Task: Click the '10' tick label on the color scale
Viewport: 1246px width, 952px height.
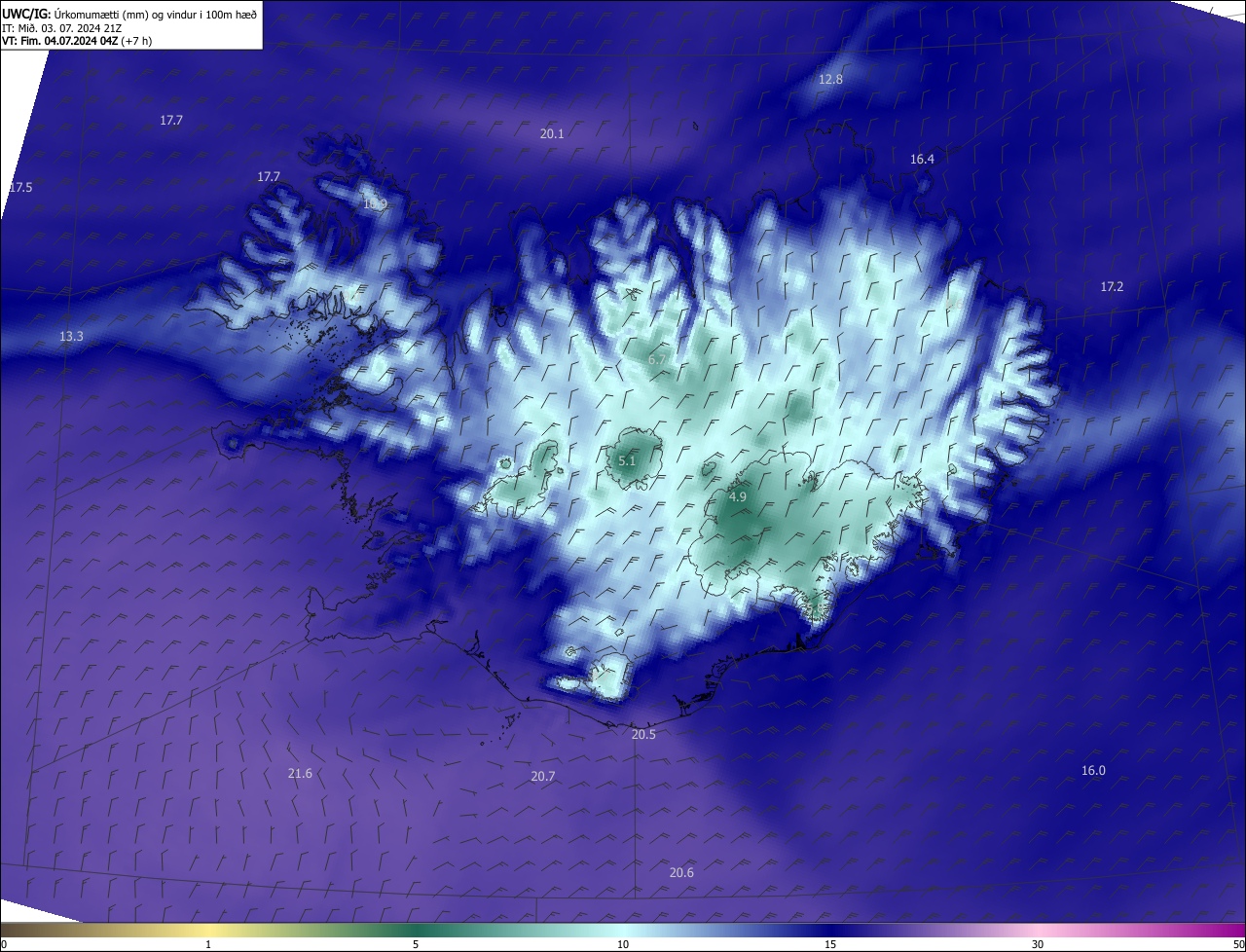Action: coord(623,944)
